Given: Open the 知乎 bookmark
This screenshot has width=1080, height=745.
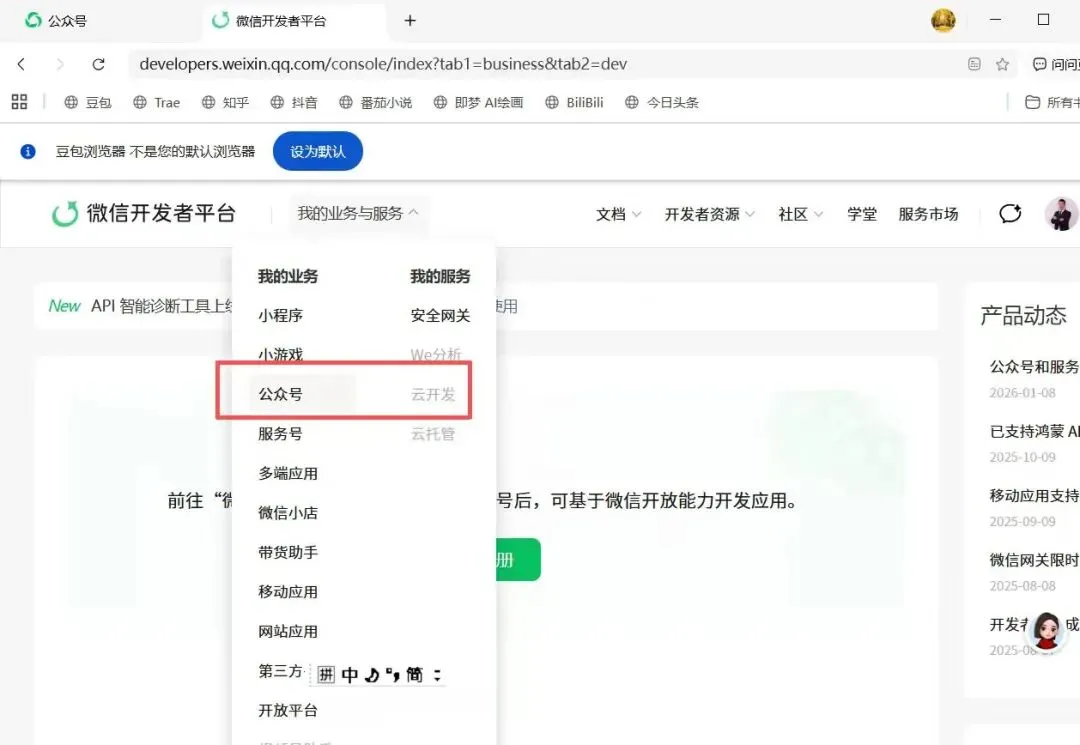Looking at the screenshot, I should coord(225,103).
